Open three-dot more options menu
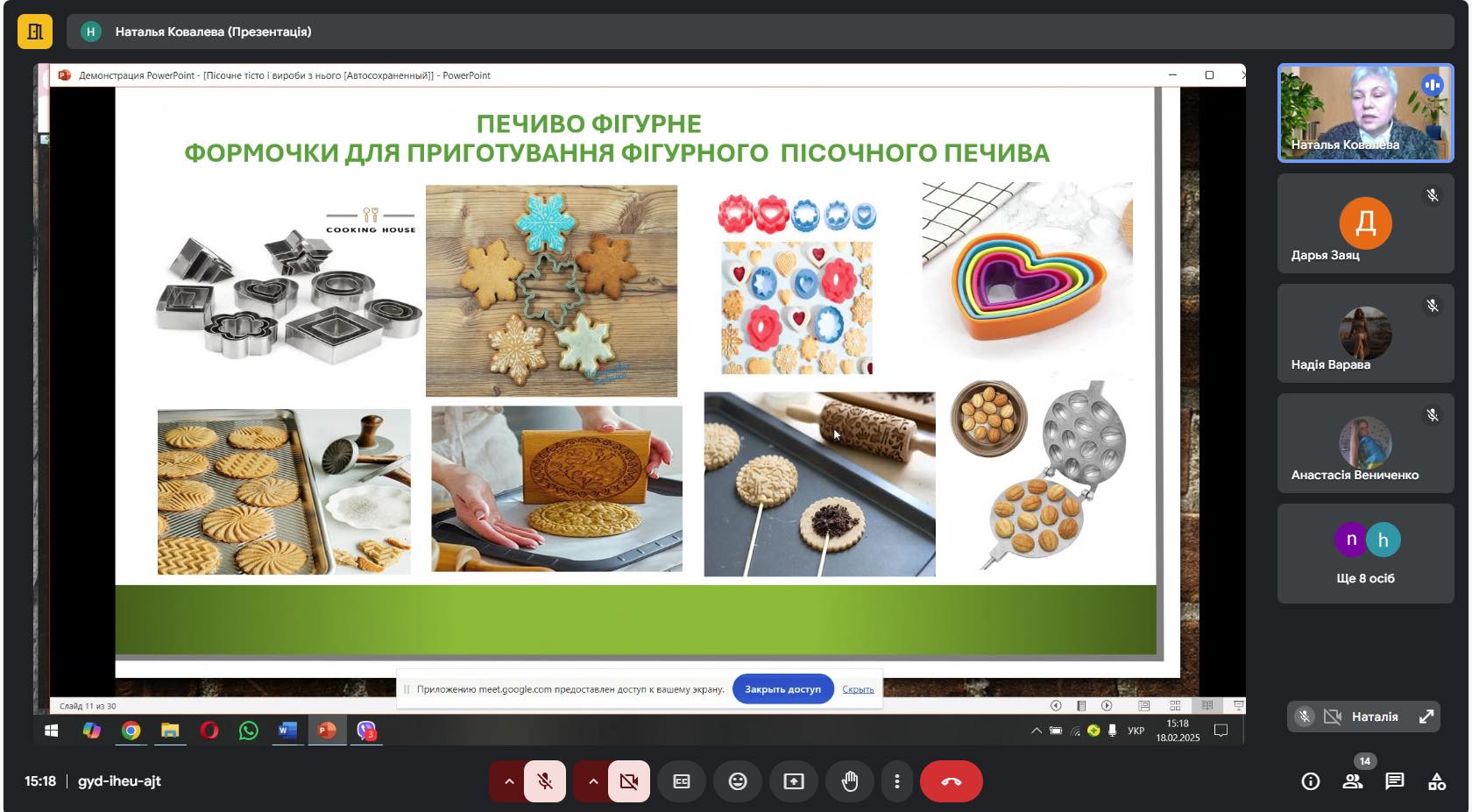This screenshot has width=1472, height=812. [896, 781]
